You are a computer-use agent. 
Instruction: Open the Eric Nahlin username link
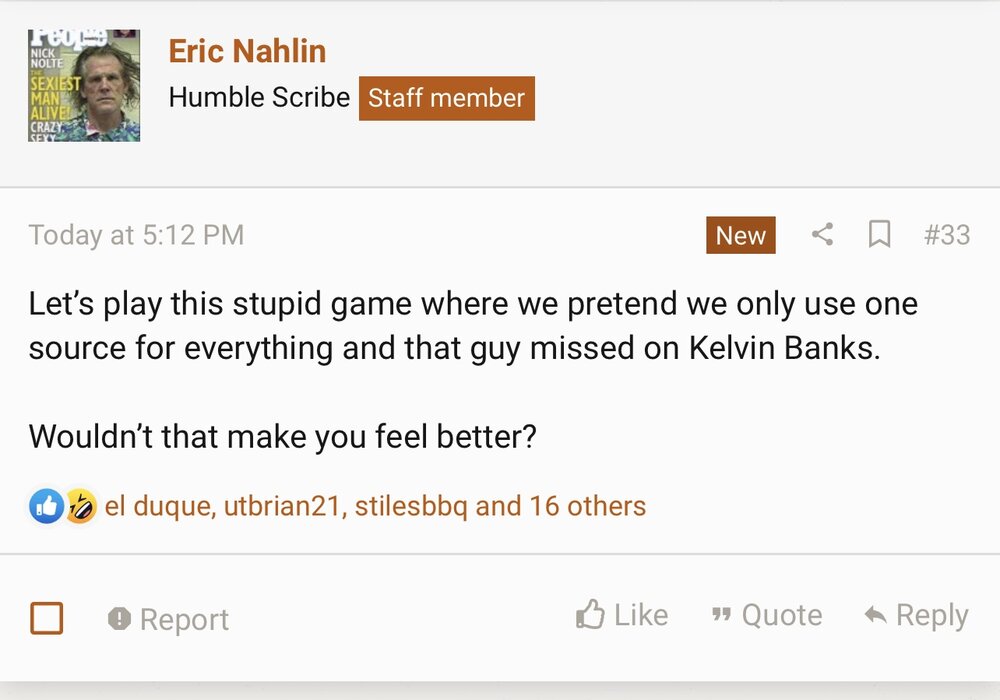click(x=247, y=51)
